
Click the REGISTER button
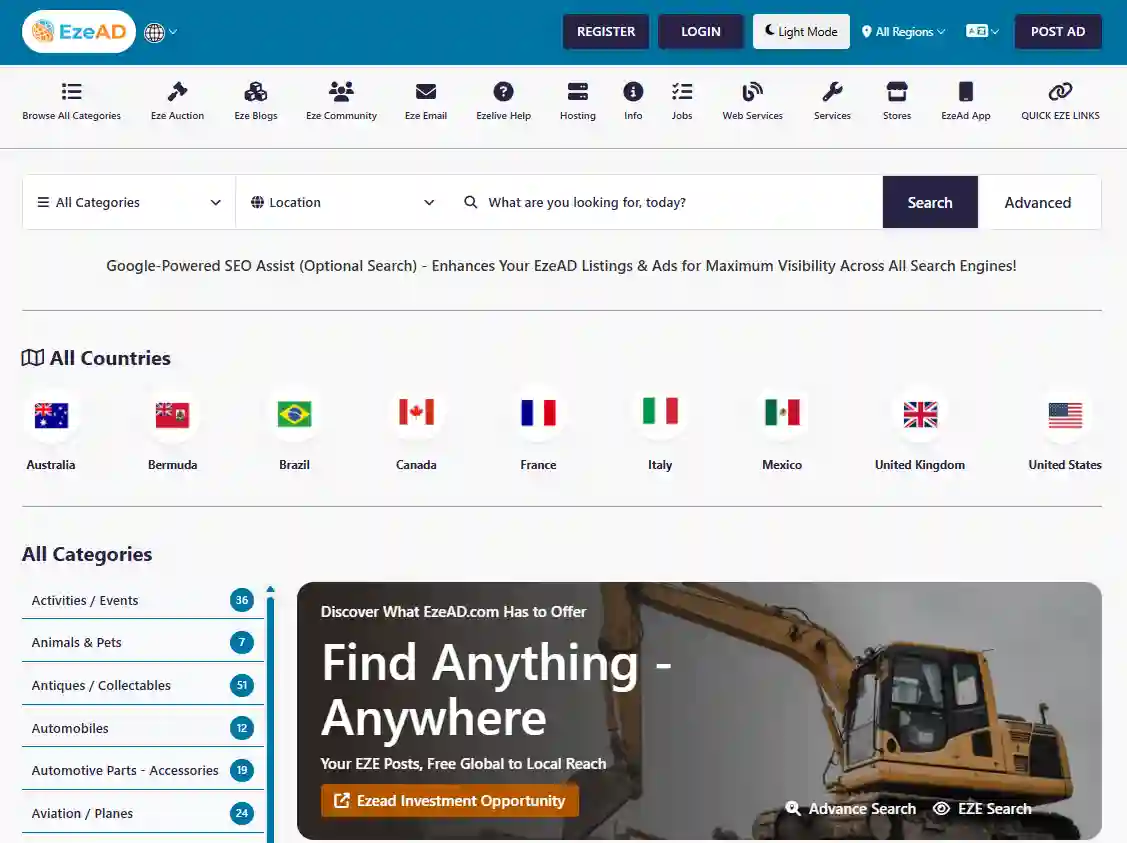click(x=606, y=32)
